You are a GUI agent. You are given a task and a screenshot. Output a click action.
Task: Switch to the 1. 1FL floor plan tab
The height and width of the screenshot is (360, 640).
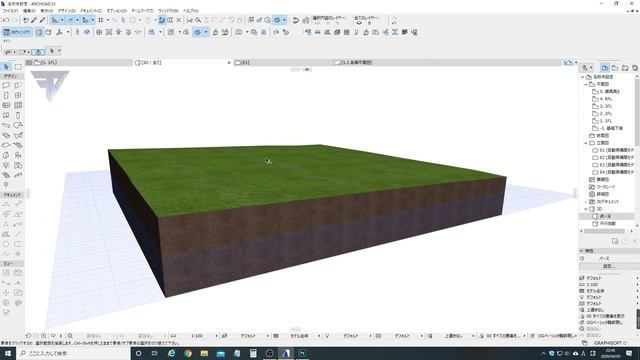79,62
